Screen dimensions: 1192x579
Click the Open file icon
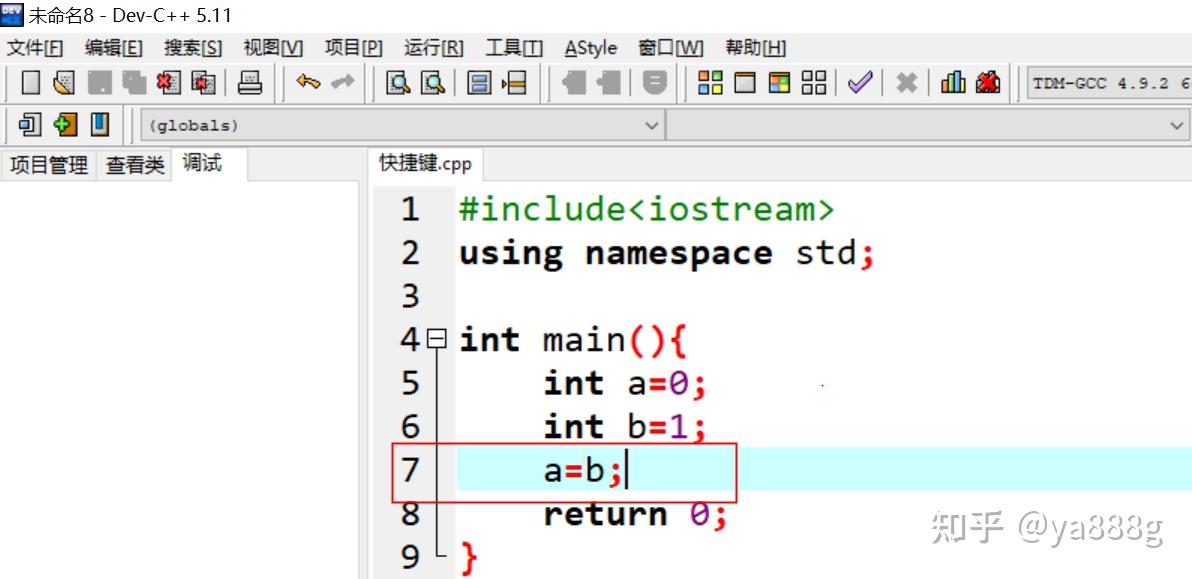point(65,82)
